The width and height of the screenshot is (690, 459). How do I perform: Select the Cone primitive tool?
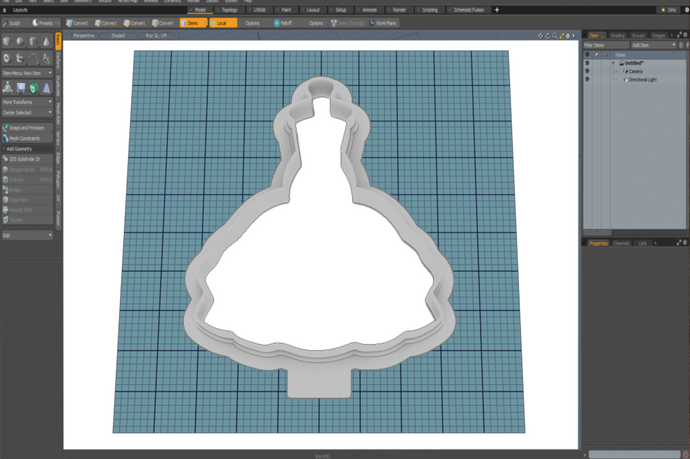click(x=46, y=41)
